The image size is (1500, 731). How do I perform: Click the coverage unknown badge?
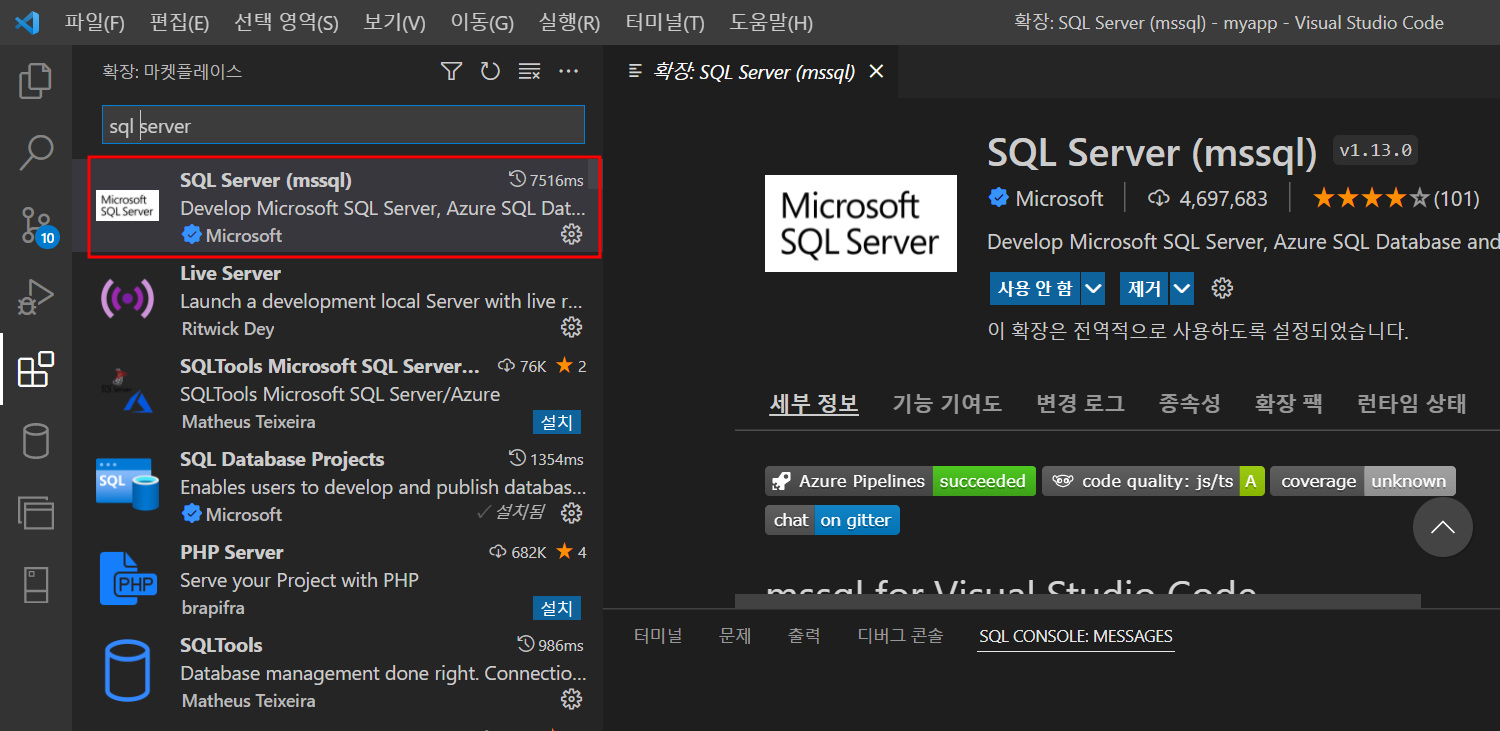coord(1363,481)
